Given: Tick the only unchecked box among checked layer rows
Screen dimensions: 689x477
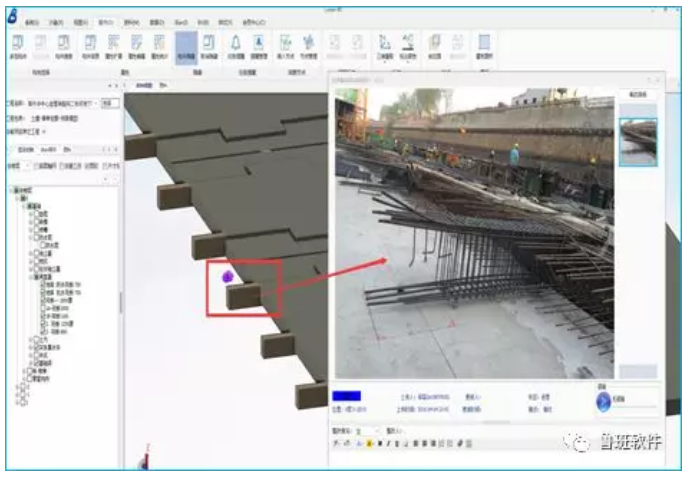Looking at the screenshot, I should [x=43, y=308].
